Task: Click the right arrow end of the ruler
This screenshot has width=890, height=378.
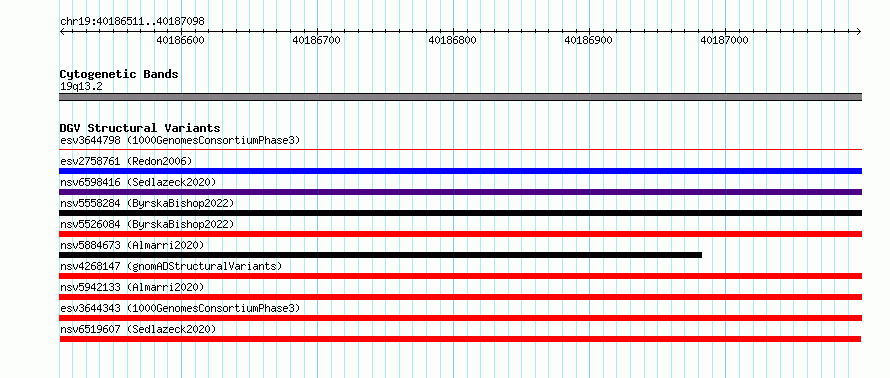Action: point(859,31)
